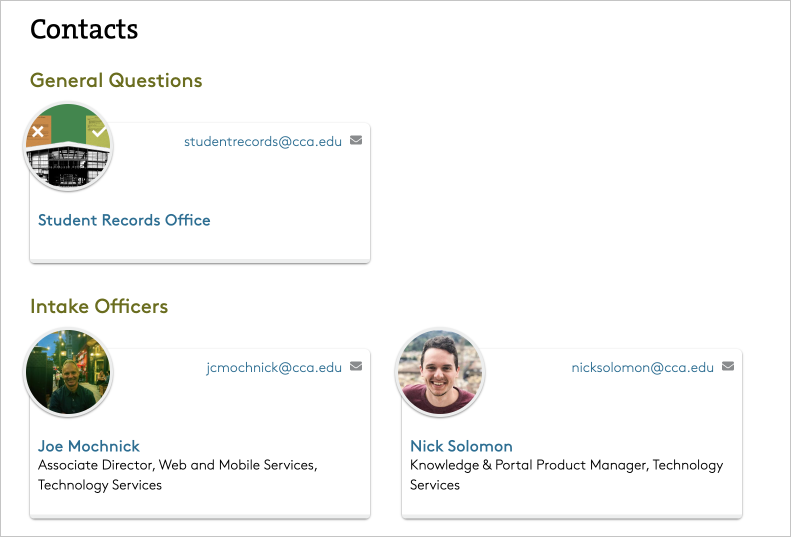Click the Intake Officers section heading
The image size is (791, 537).
pyautogui.click(x=99, y=306)
